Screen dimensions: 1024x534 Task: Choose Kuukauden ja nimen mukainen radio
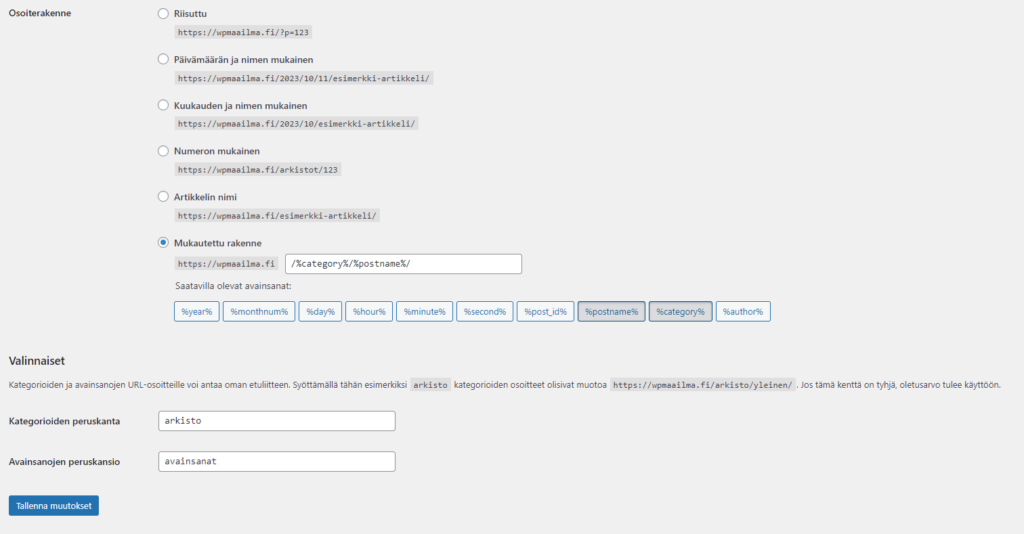163,105
